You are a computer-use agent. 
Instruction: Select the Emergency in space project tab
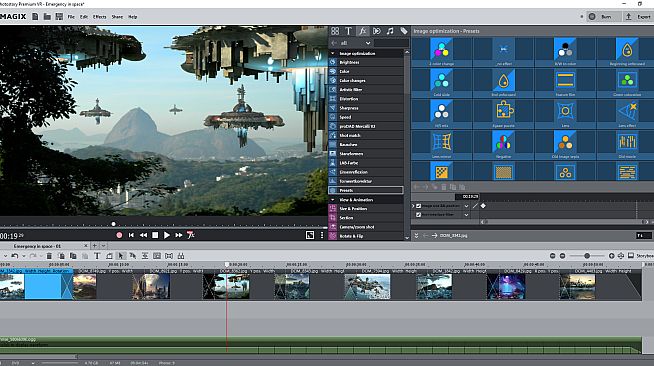38,246
